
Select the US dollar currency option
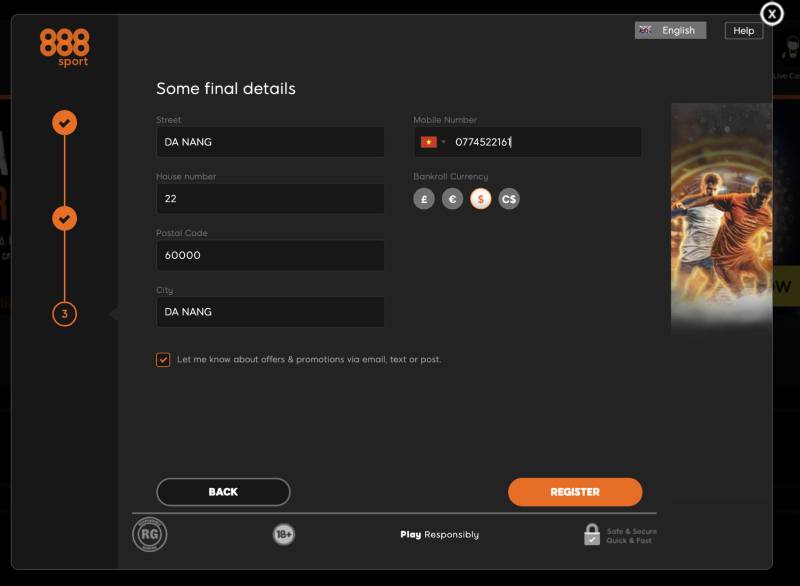point(481,199)
